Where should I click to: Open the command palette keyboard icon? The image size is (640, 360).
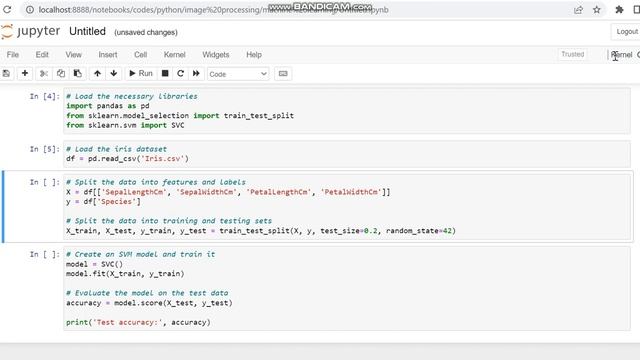(283, 74)
